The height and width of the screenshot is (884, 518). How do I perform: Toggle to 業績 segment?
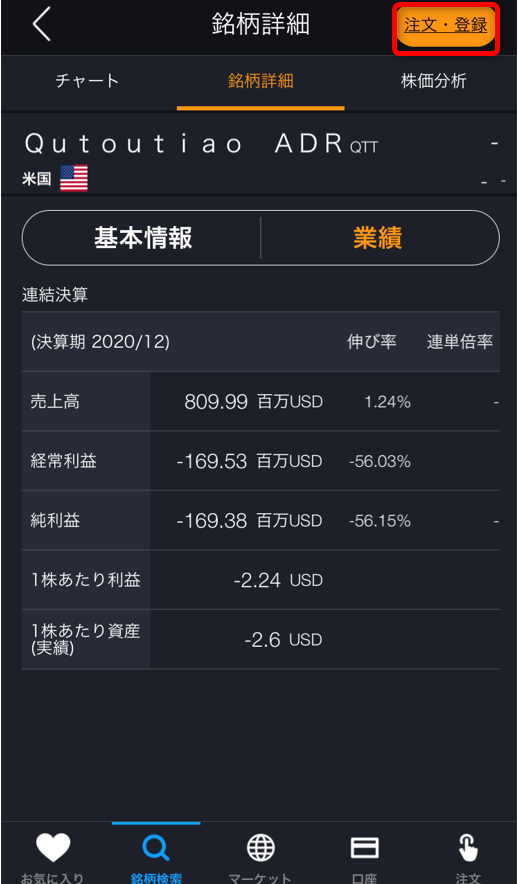[378, 238]
